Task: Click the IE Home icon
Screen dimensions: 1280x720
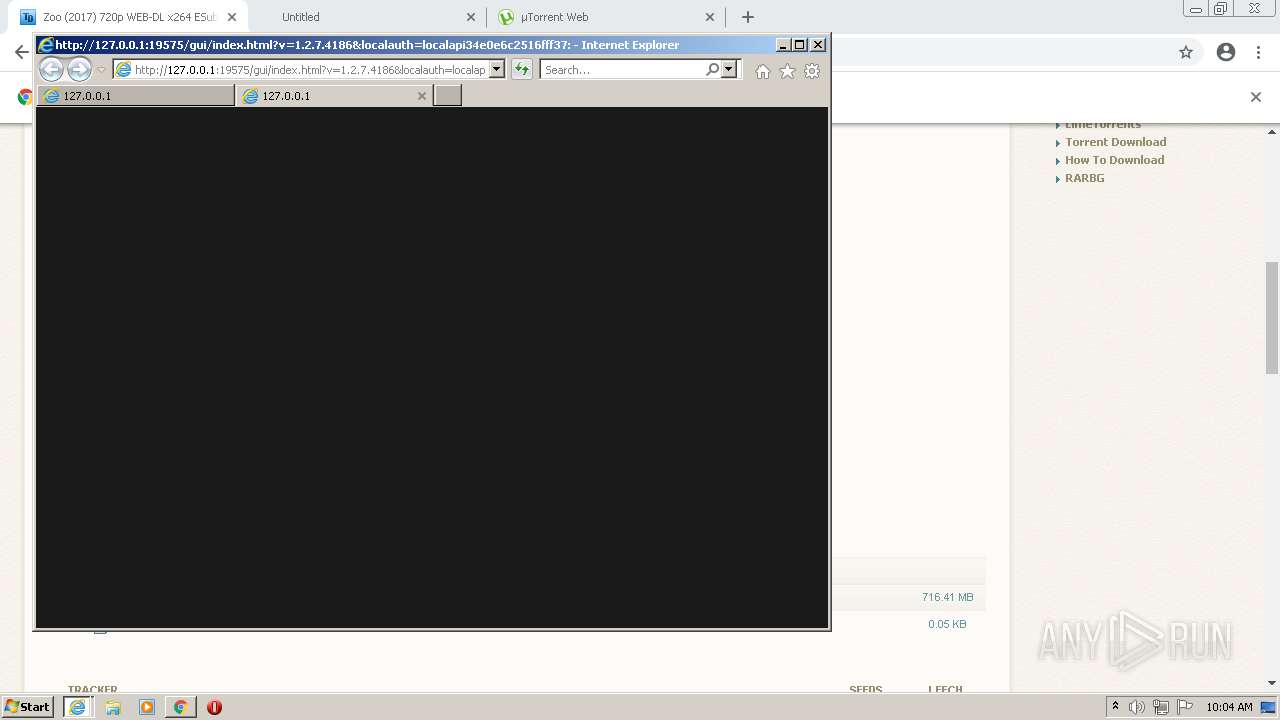Action: pos(763,71)
